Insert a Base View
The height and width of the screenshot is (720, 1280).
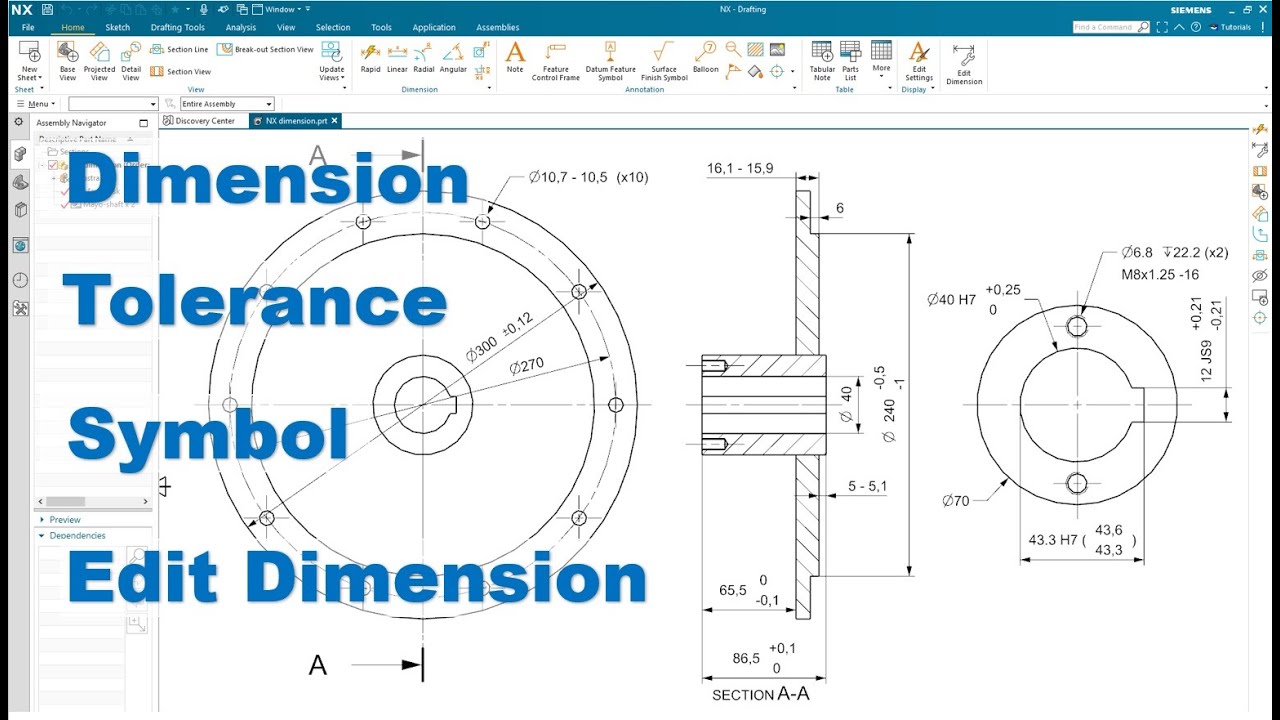click(x=67, y=62)
